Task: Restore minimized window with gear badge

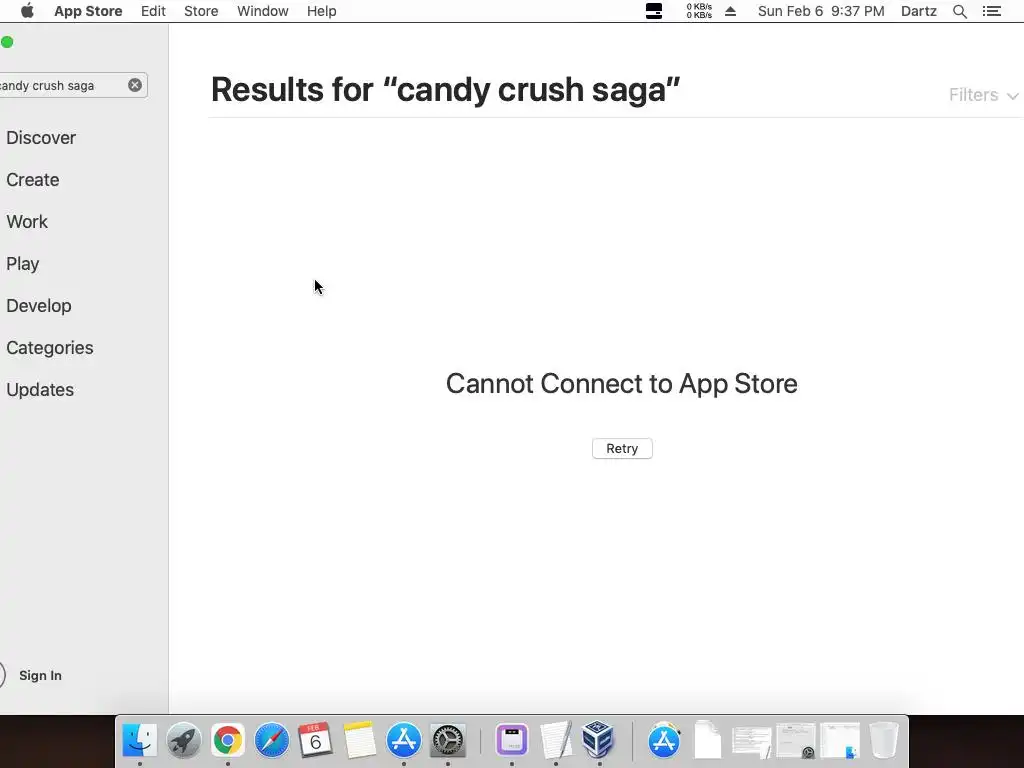Action: click(x=795, y=740)
